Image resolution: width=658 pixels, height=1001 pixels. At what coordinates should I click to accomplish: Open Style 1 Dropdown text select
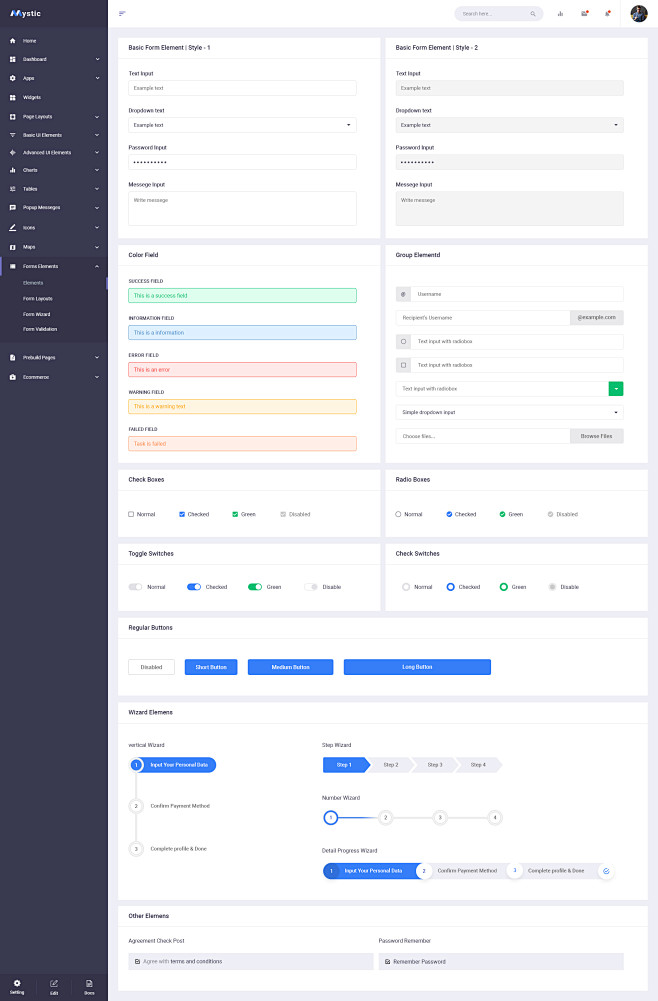coord(242,125)
